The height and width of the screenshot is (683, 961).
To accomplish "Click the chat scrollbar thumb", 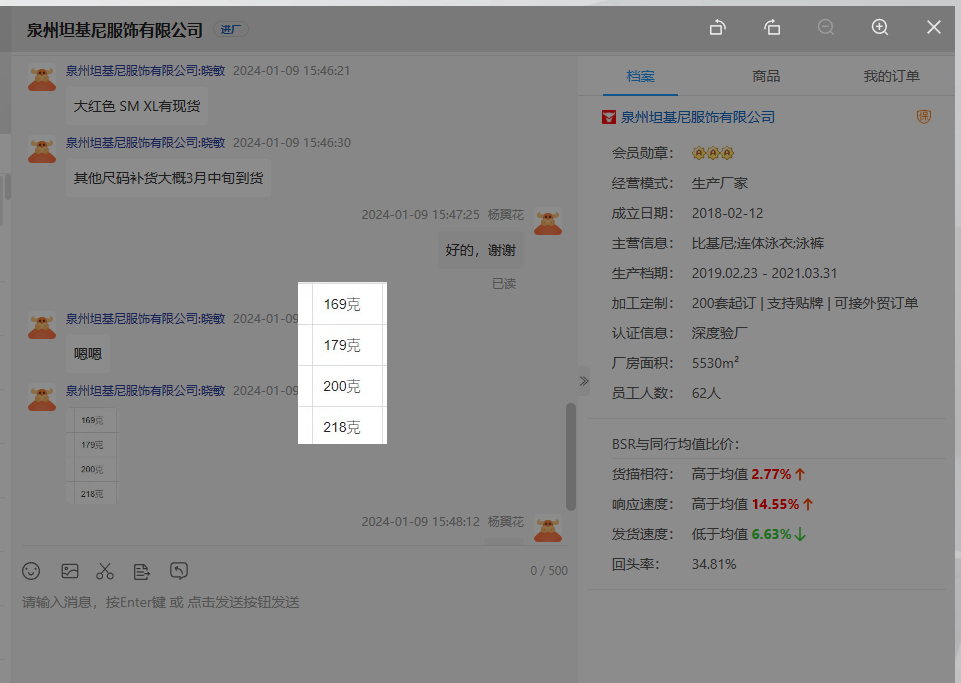I will tap(571, 455).
